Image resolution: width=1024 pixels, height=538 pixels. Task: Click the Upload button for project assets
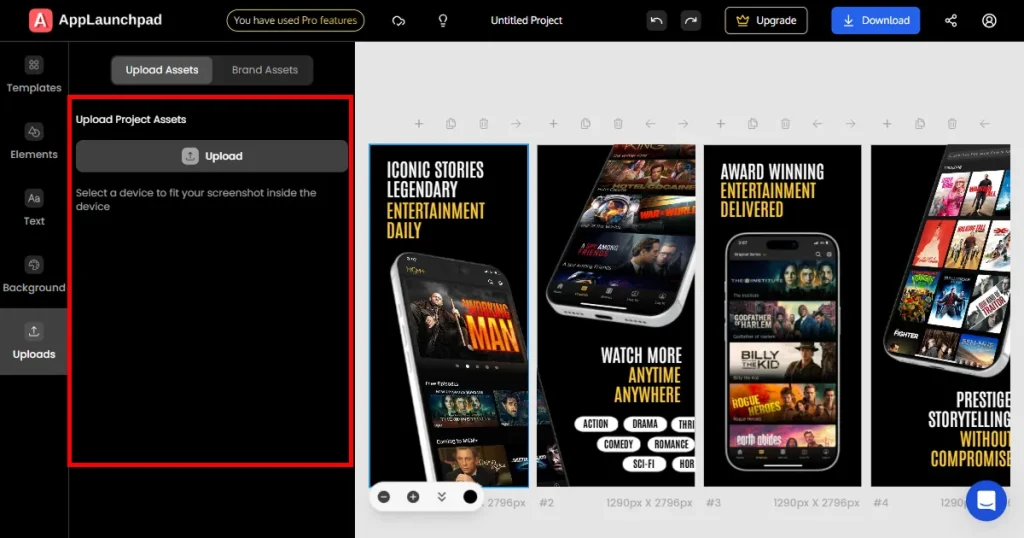[212, 156]
